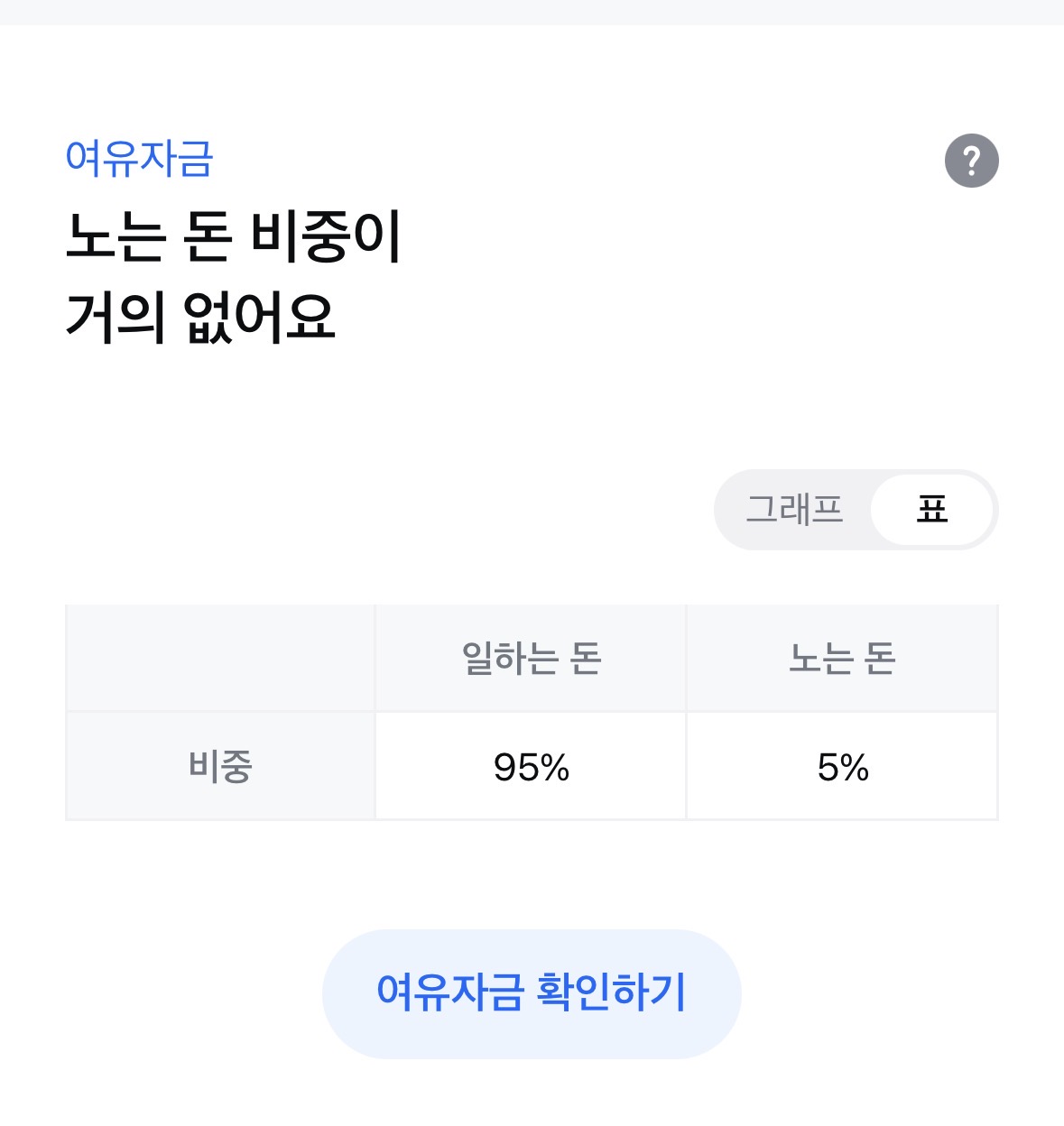
Task: Click the blue 여유자금 section label
Action: coord(139,158)
